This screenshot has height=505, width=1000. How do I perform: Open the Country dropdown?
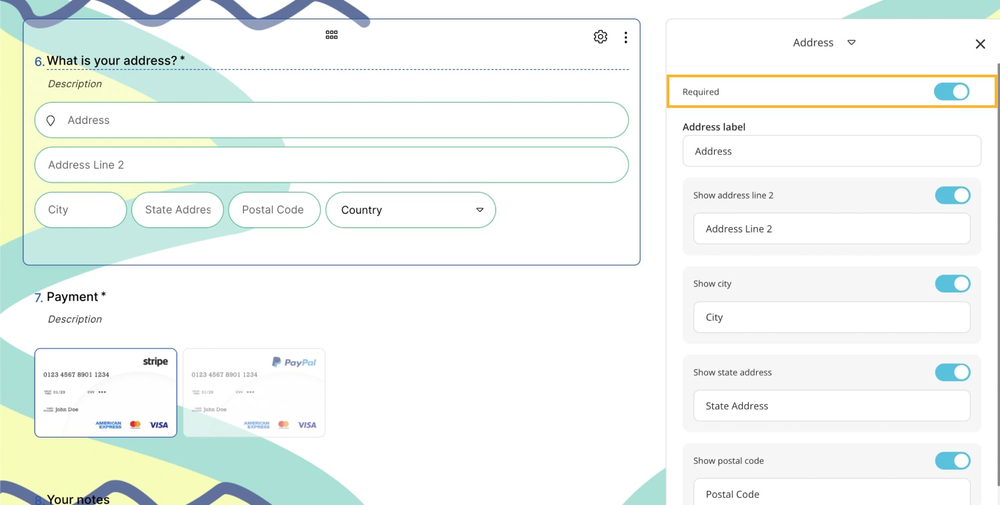(x=411, y=210)
